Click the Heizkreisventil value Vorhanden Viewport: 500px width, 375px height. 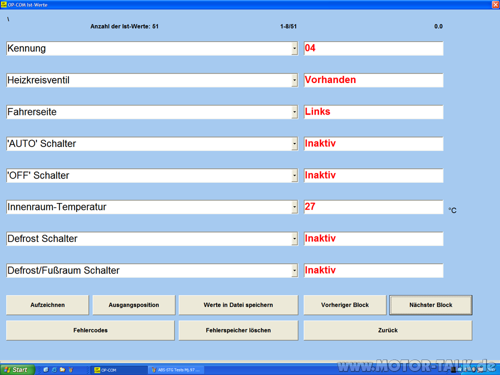pos(373,80)
